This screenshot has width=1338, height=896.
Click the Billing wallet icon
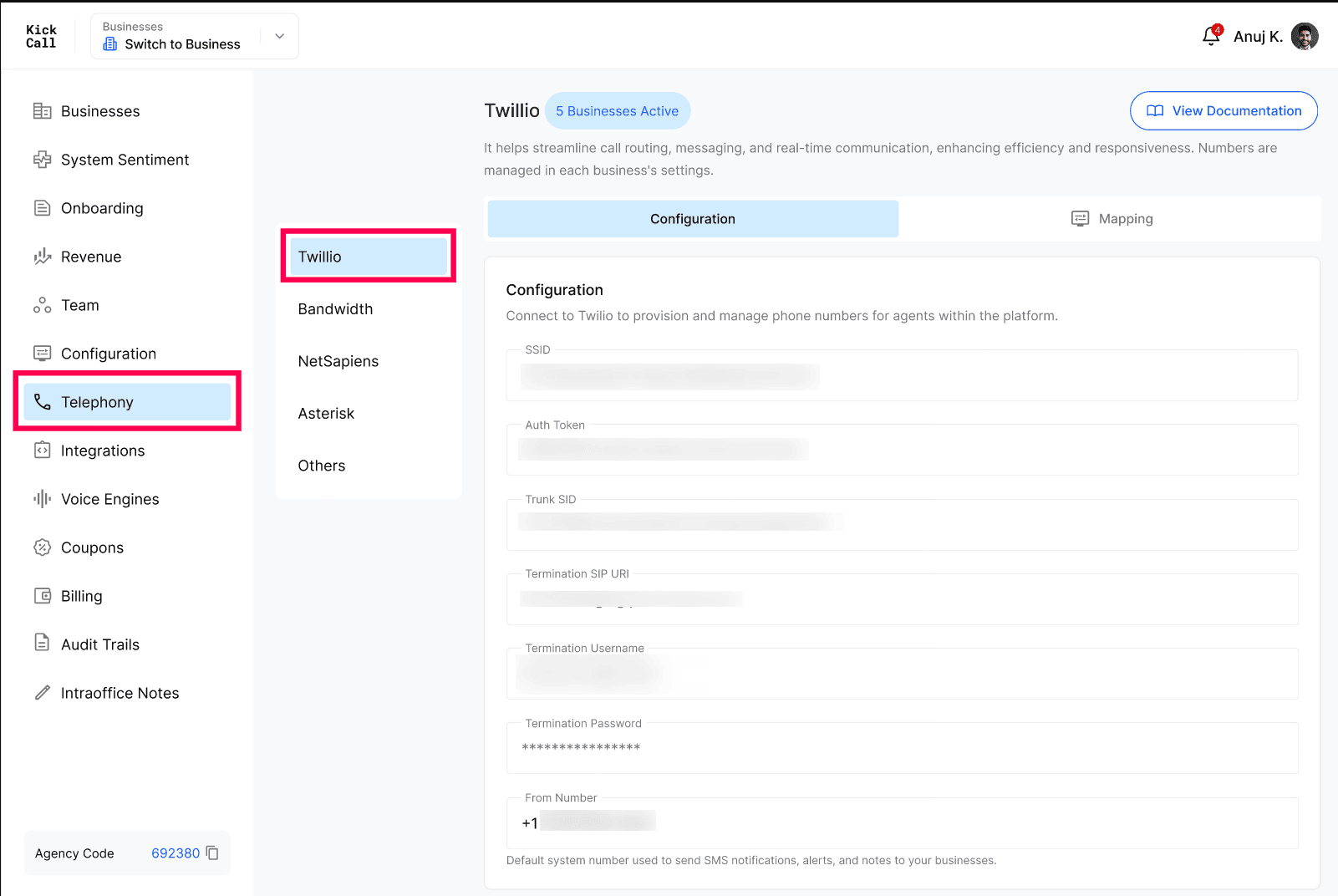tap(42, 596)
